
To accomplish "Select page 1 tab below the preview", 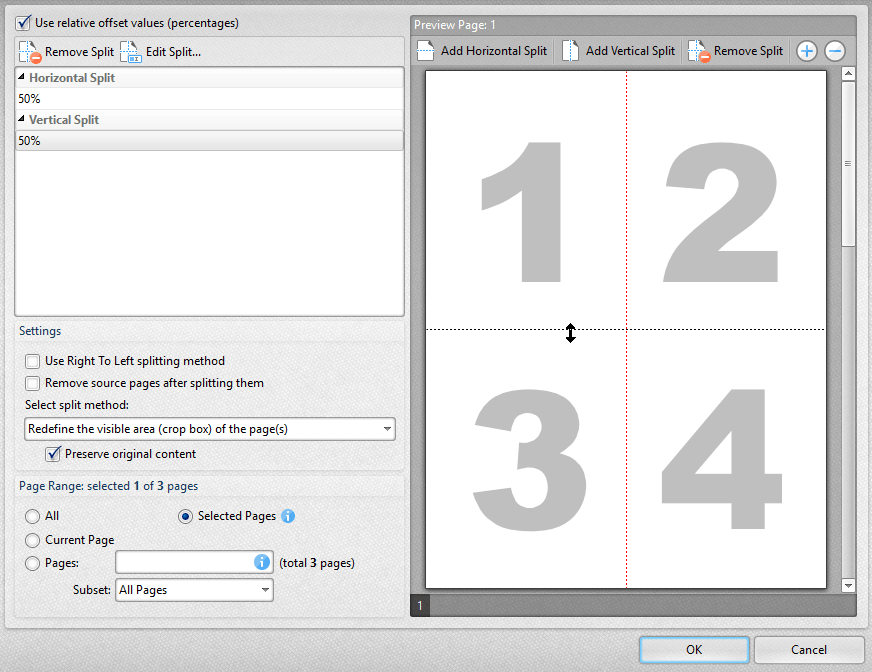I will (x=419, y=605).
